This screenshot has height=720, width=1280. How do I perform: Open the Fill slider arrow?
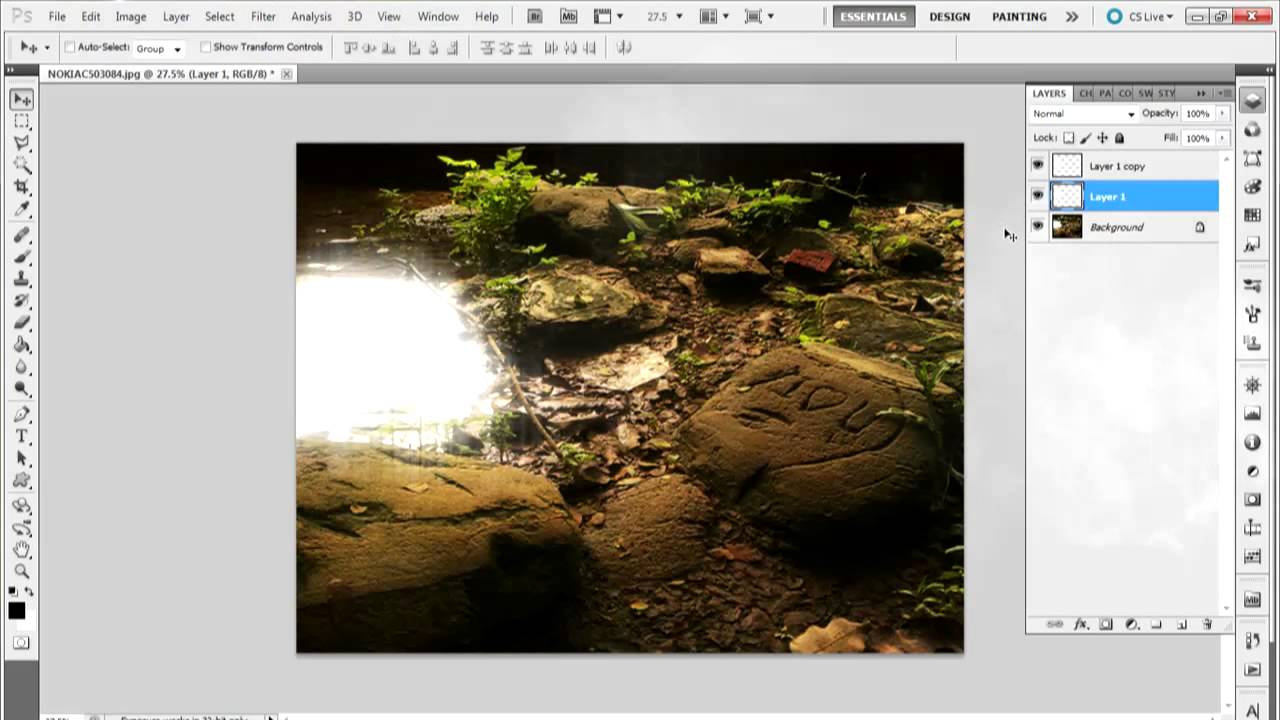pyautogui.click(x=1222, y=138)
